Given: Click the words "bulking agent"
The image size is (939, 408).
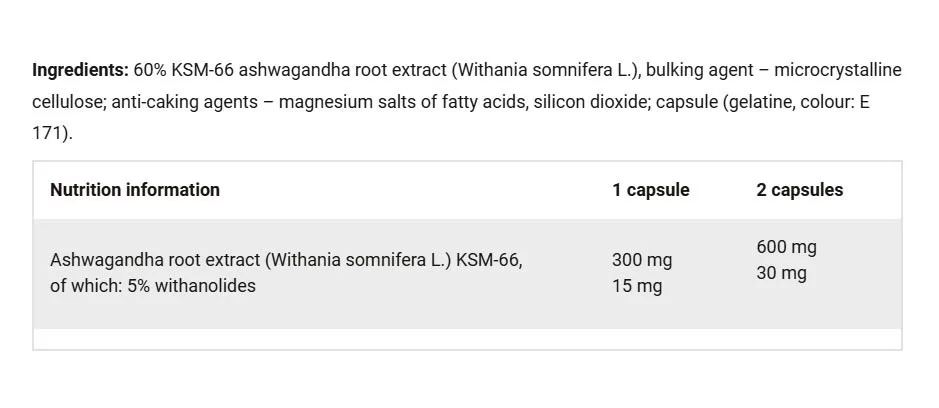Looking at the screenshot, I should tap(696, 70).
